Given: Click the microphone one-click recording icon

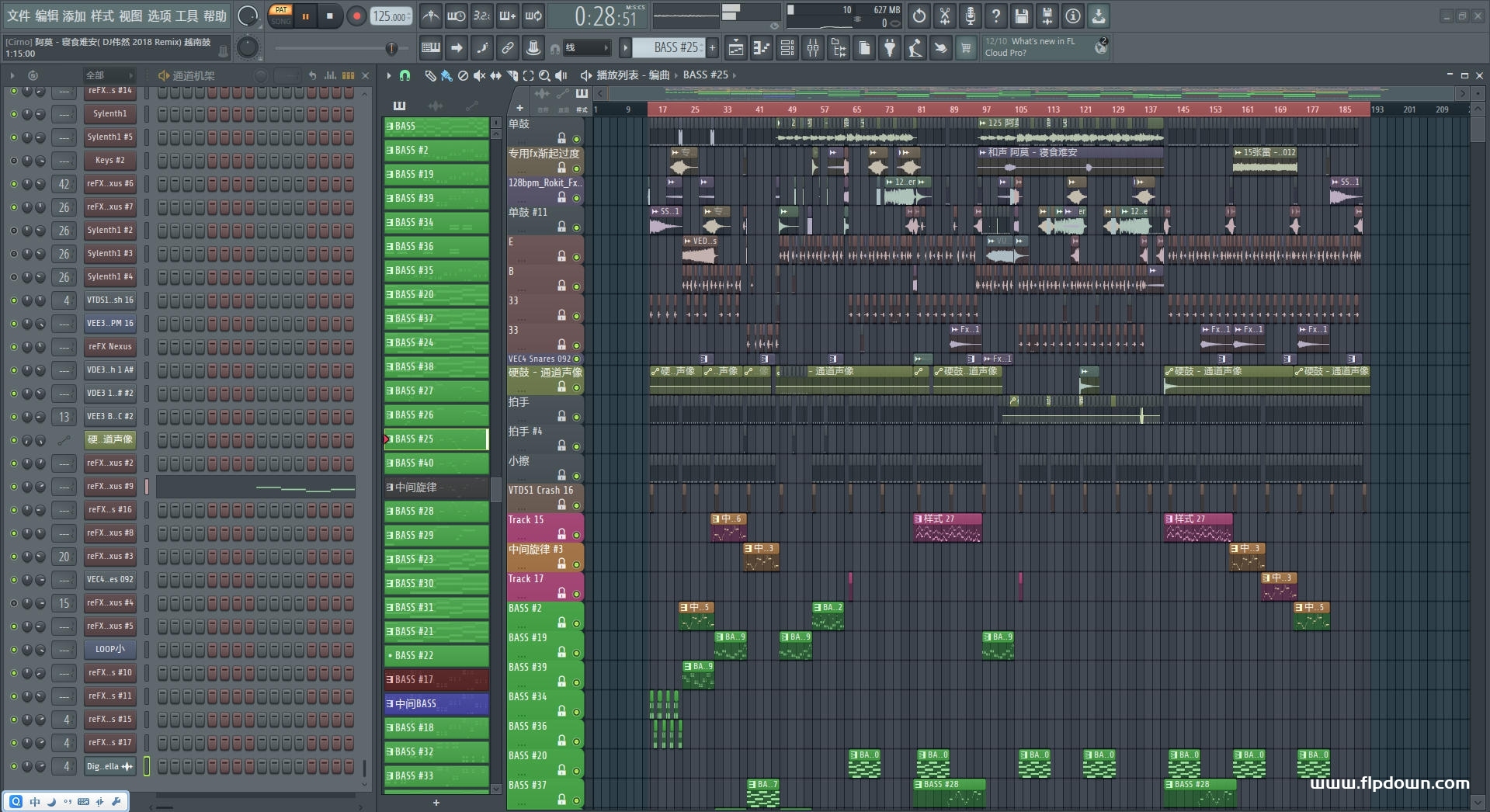Looking at the screenshot, I should pyautogui.click(x=970, y=16).
